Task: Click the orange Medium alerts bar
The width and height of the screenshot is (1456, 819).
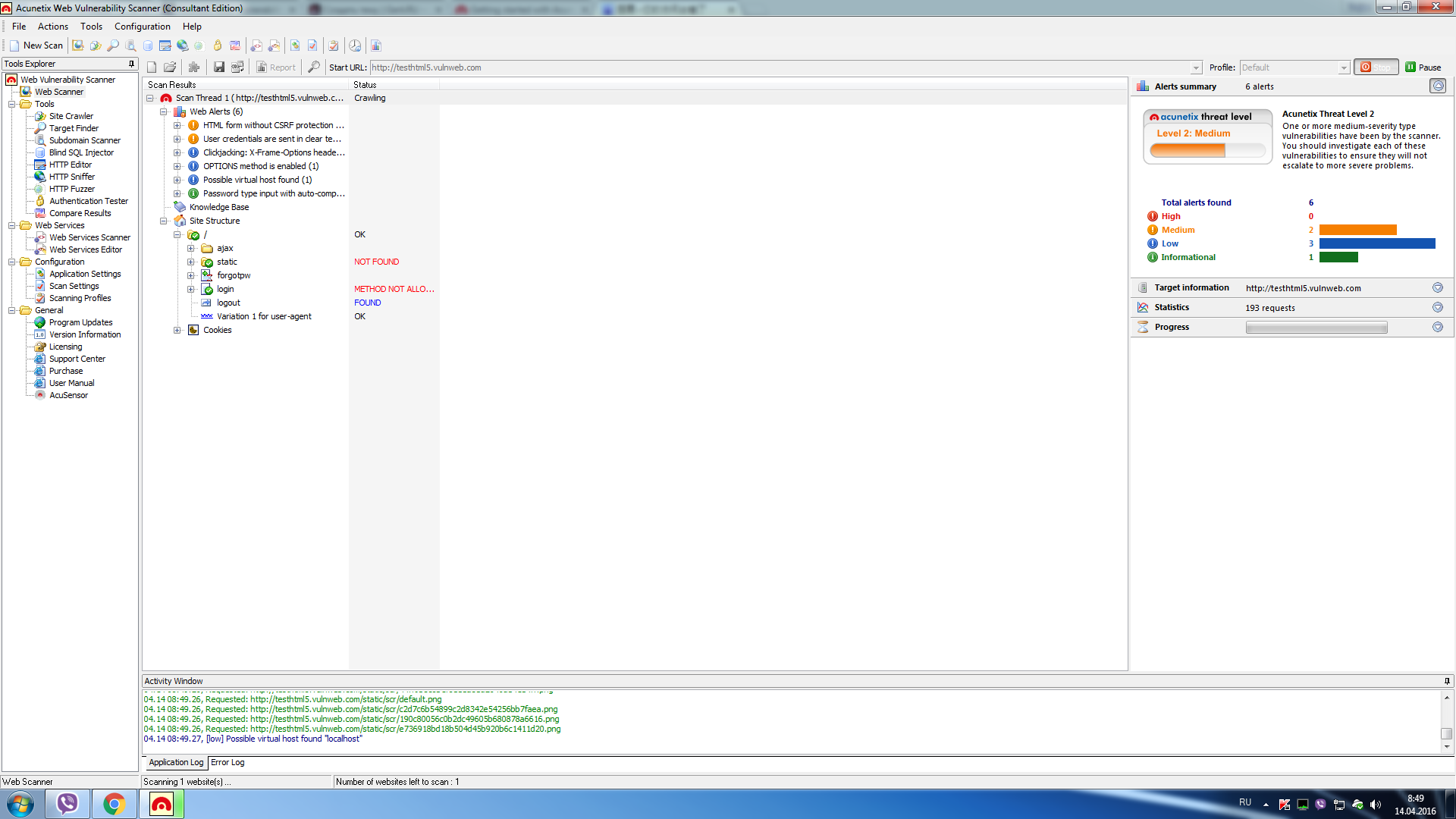Action: pyautogui.click(x=1357, y=230)
